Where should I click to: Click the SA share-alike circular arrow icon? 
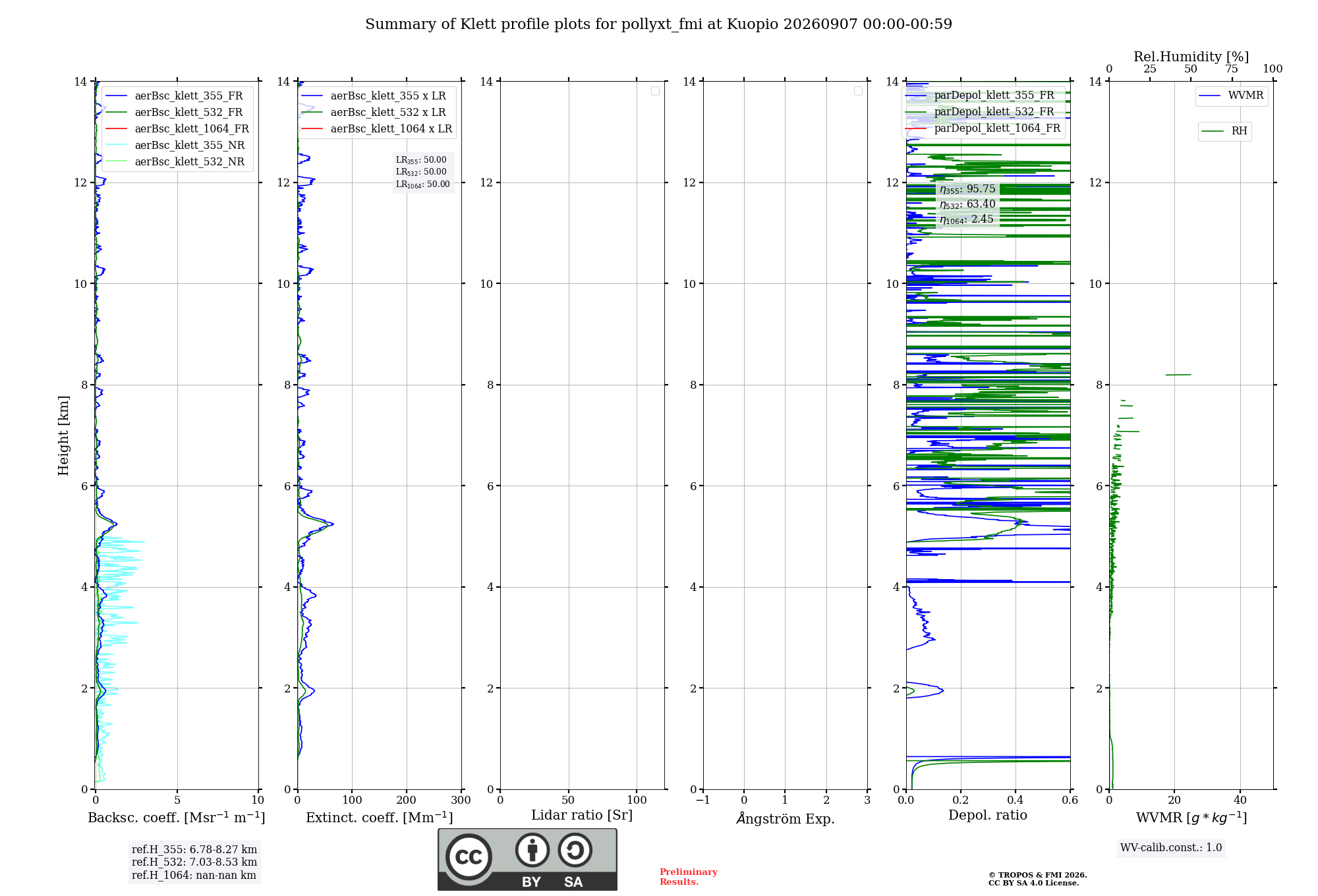[575, 850]
